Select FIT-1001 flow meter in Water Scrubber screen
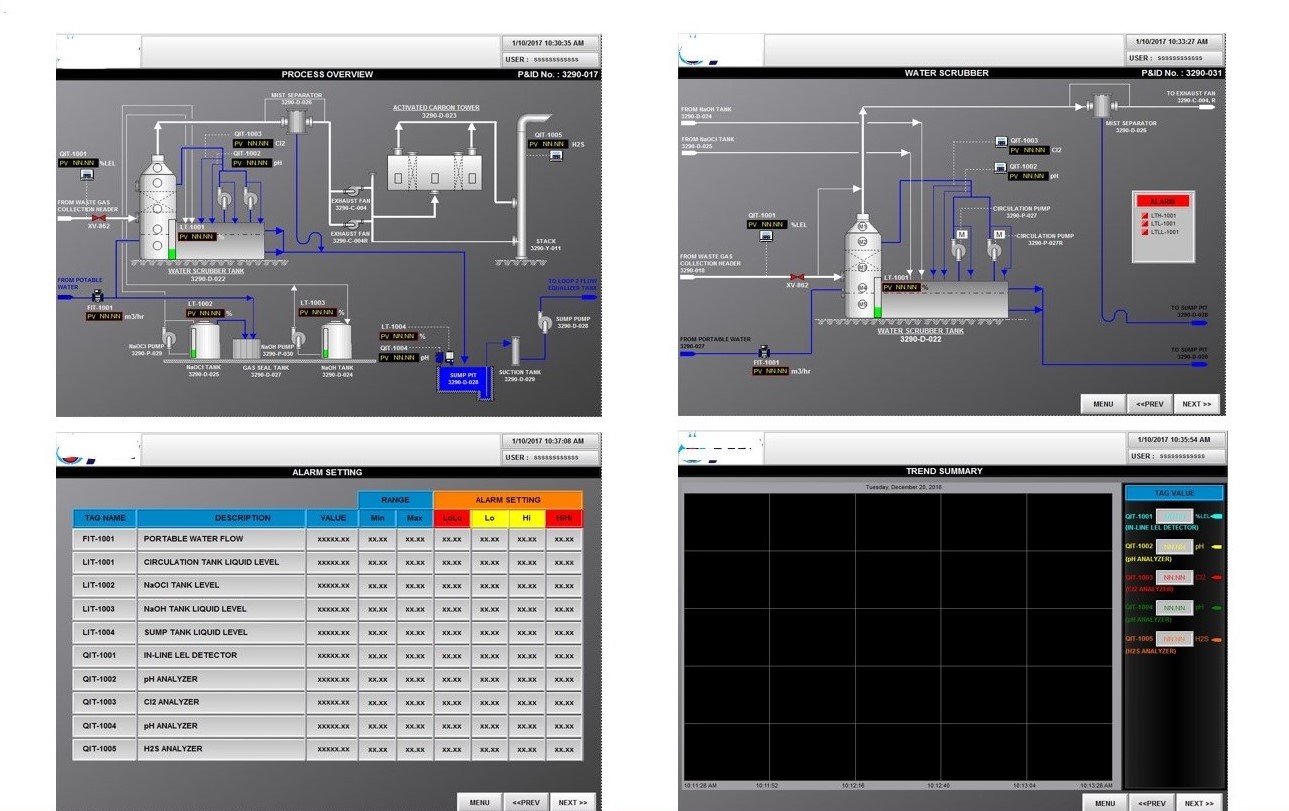The height and width of the screenshot is (811, 1289). click(x=765, y=350)
